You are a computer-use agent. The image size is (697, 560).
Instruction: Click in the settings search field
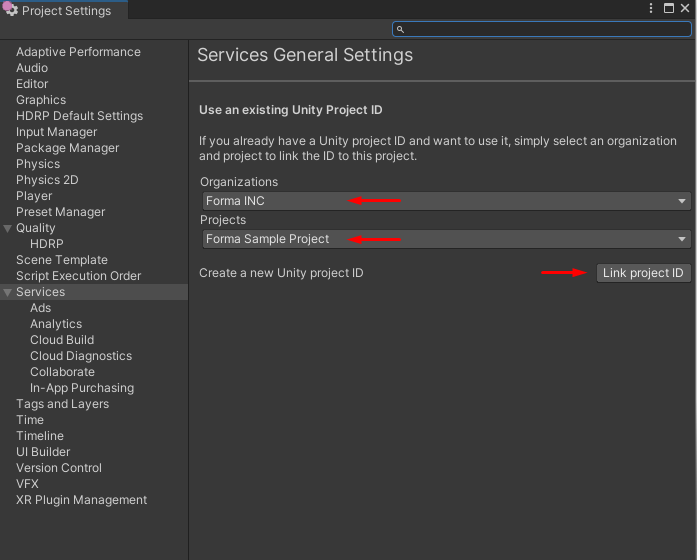[545, 30]
